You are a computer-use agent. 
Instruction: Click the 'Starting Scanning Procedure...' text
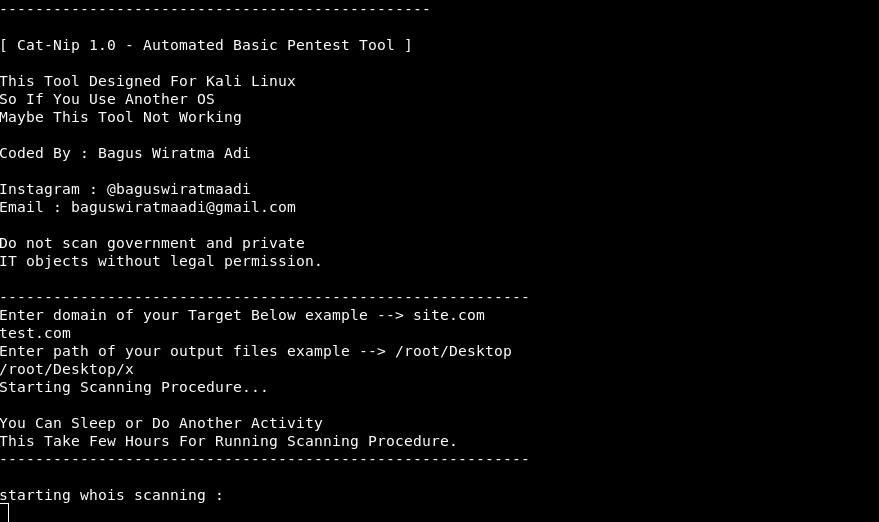coord(134,387)
